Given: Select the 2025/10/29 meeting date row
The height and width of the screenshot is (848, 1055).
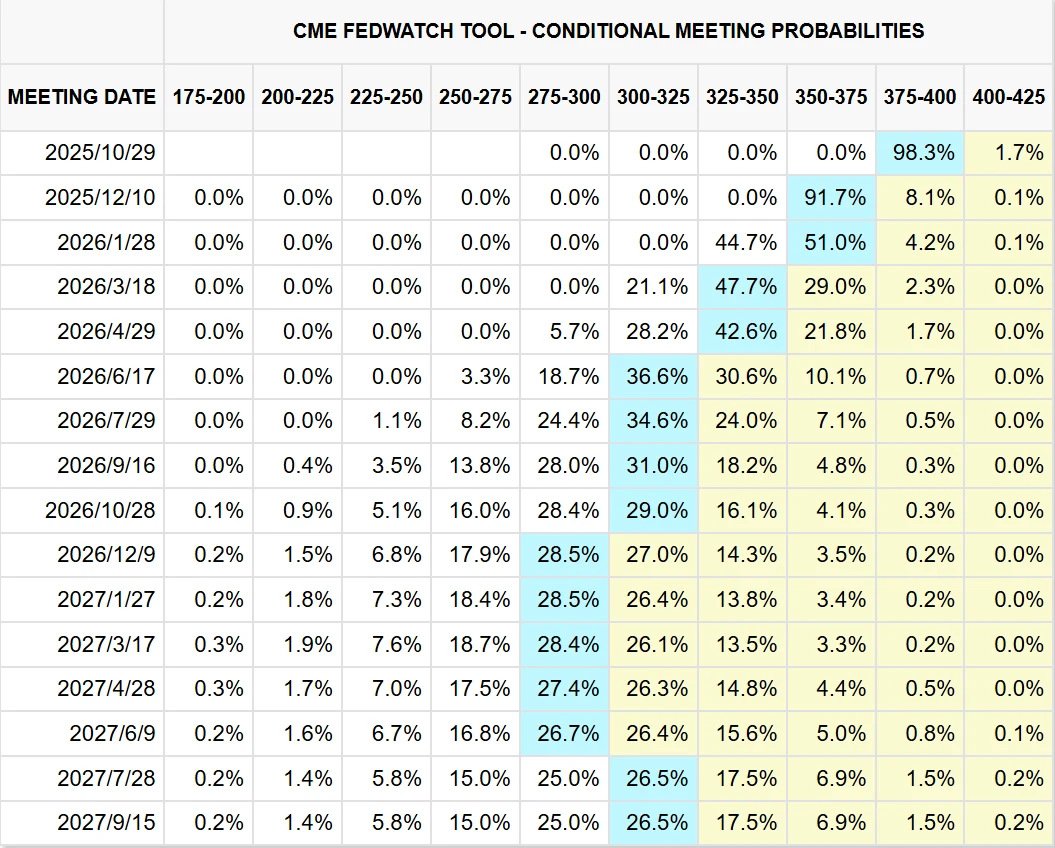Looking at the screenshot, I should click(x=100, y=153).
